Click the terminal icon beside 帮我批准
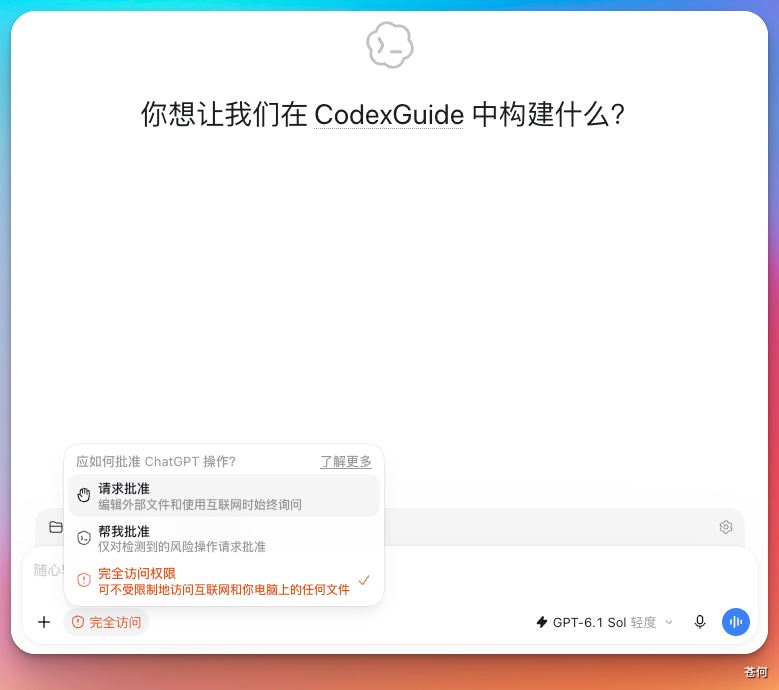This screenshot has height=690, width=779. [84, 538]
